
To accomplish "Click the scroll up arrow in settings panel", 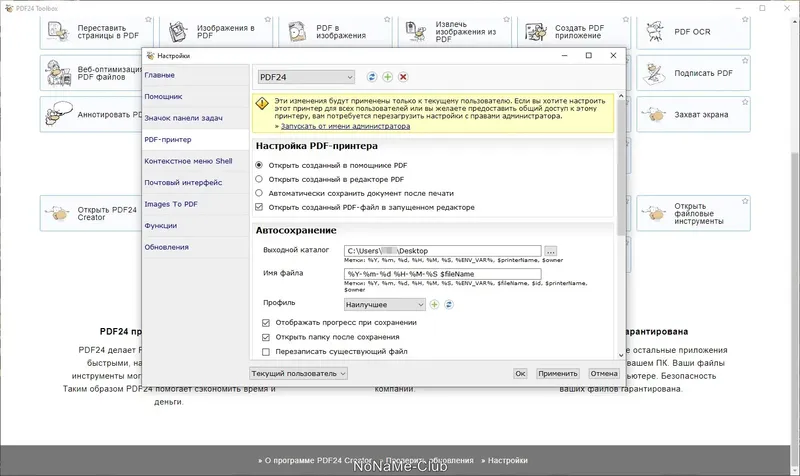I will coord(621,96).
